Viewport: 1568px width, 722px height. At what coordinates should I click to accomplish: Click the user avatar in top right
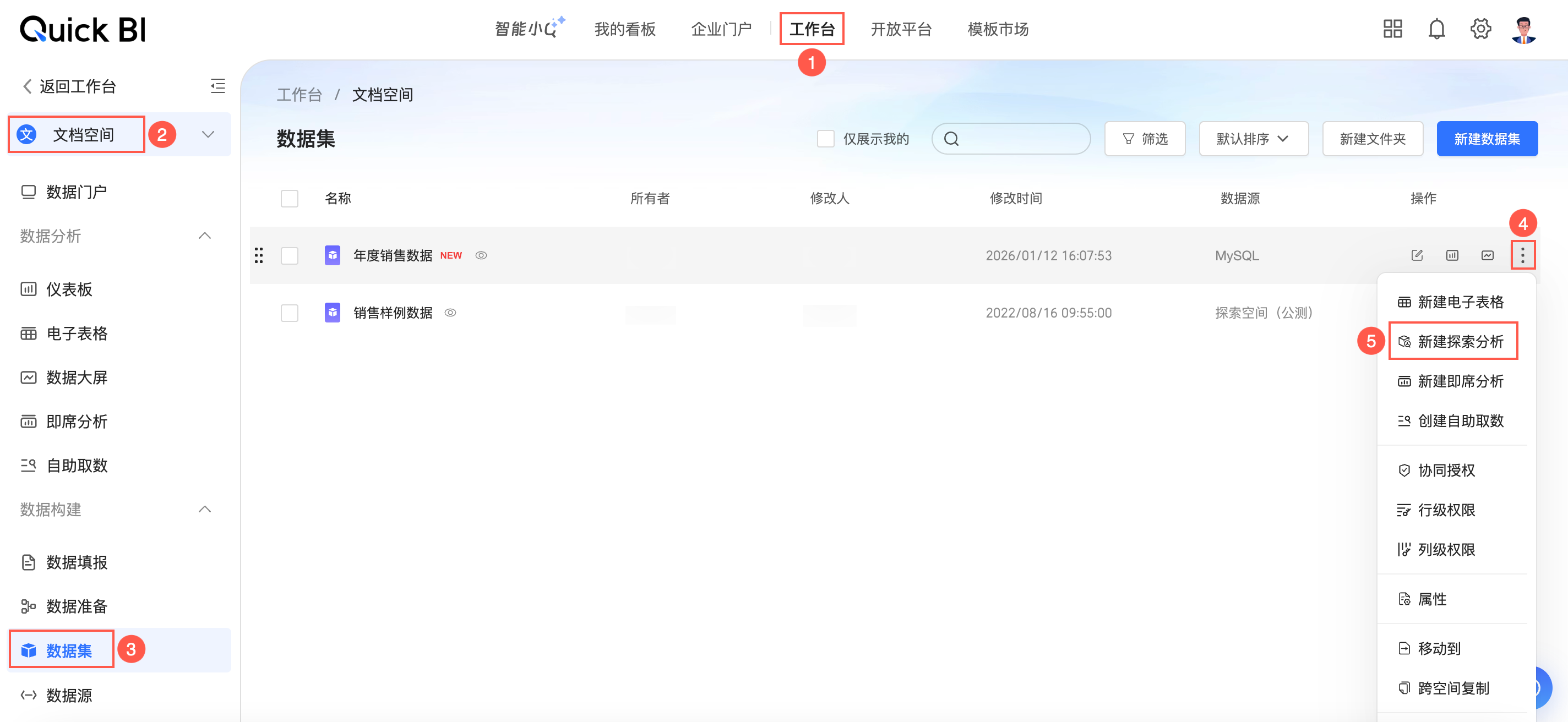pyautogui.click(x=1523, y=29)
